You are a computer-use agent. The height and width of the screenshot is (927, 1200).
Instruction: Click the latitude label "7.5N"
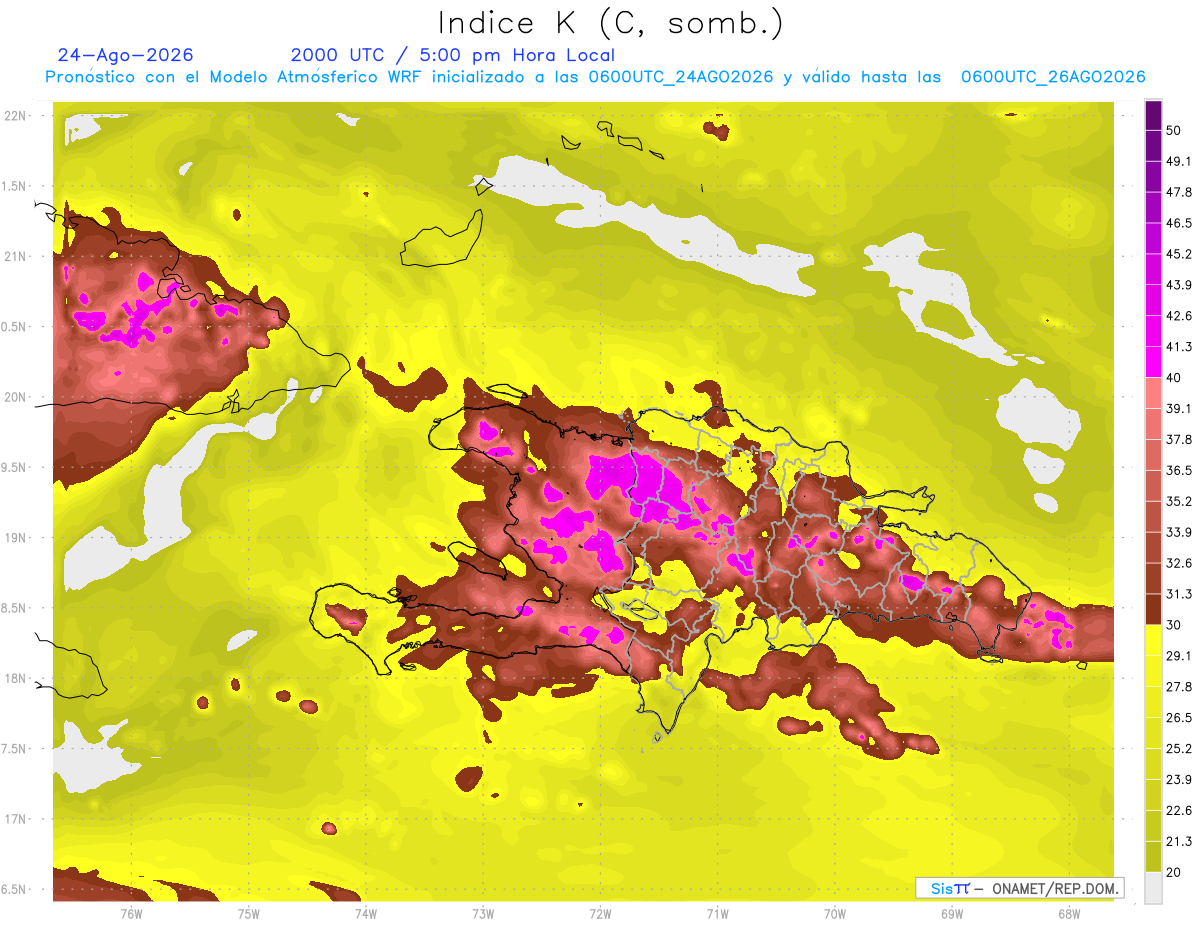(x=15, y=749)
